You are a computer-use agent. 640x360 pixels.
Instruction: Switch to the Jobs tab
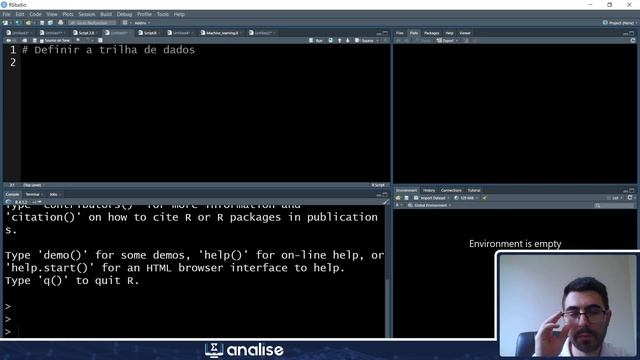click(x=53, y=194)
